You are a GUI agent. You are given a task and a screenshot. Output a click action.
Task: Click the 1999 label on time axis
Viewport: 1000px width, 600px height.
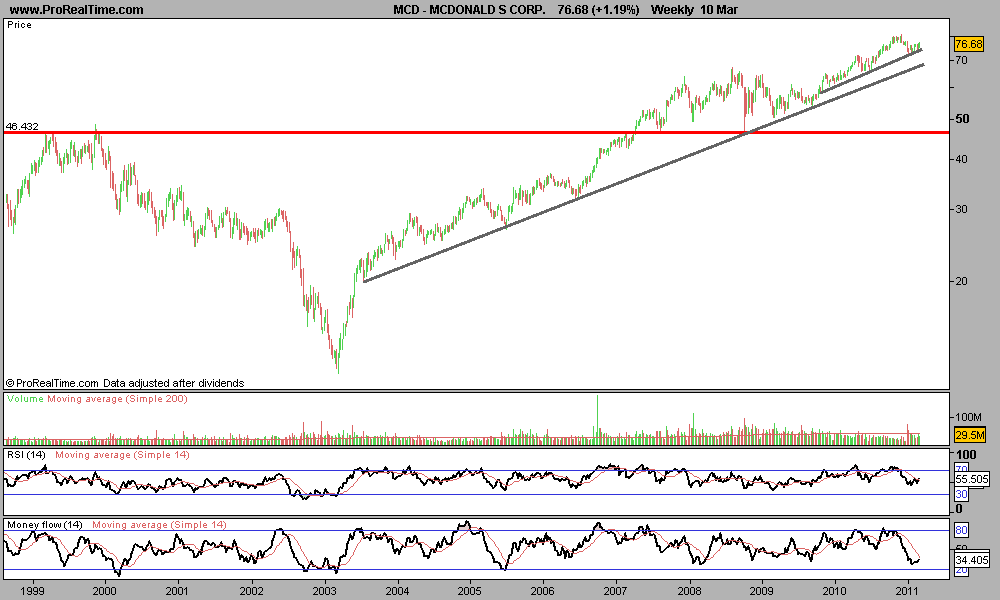tap(32, 591)
